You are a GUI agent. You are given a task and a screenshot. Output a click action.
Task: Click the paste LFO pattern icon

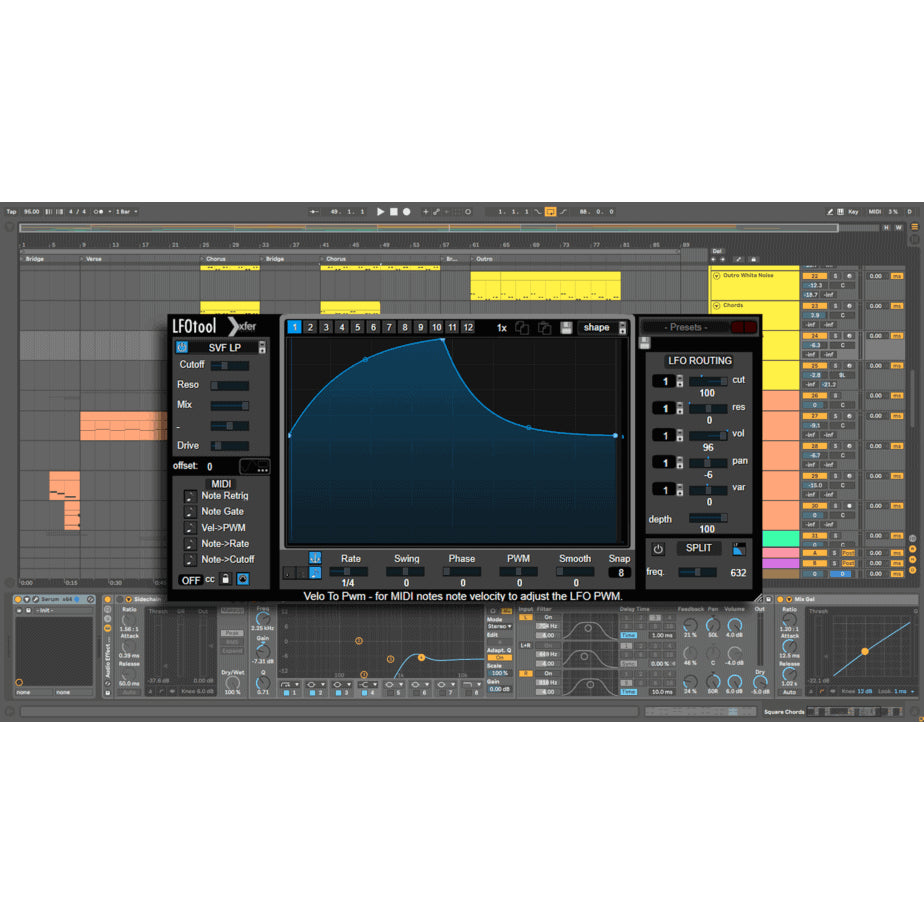(546, 327)
